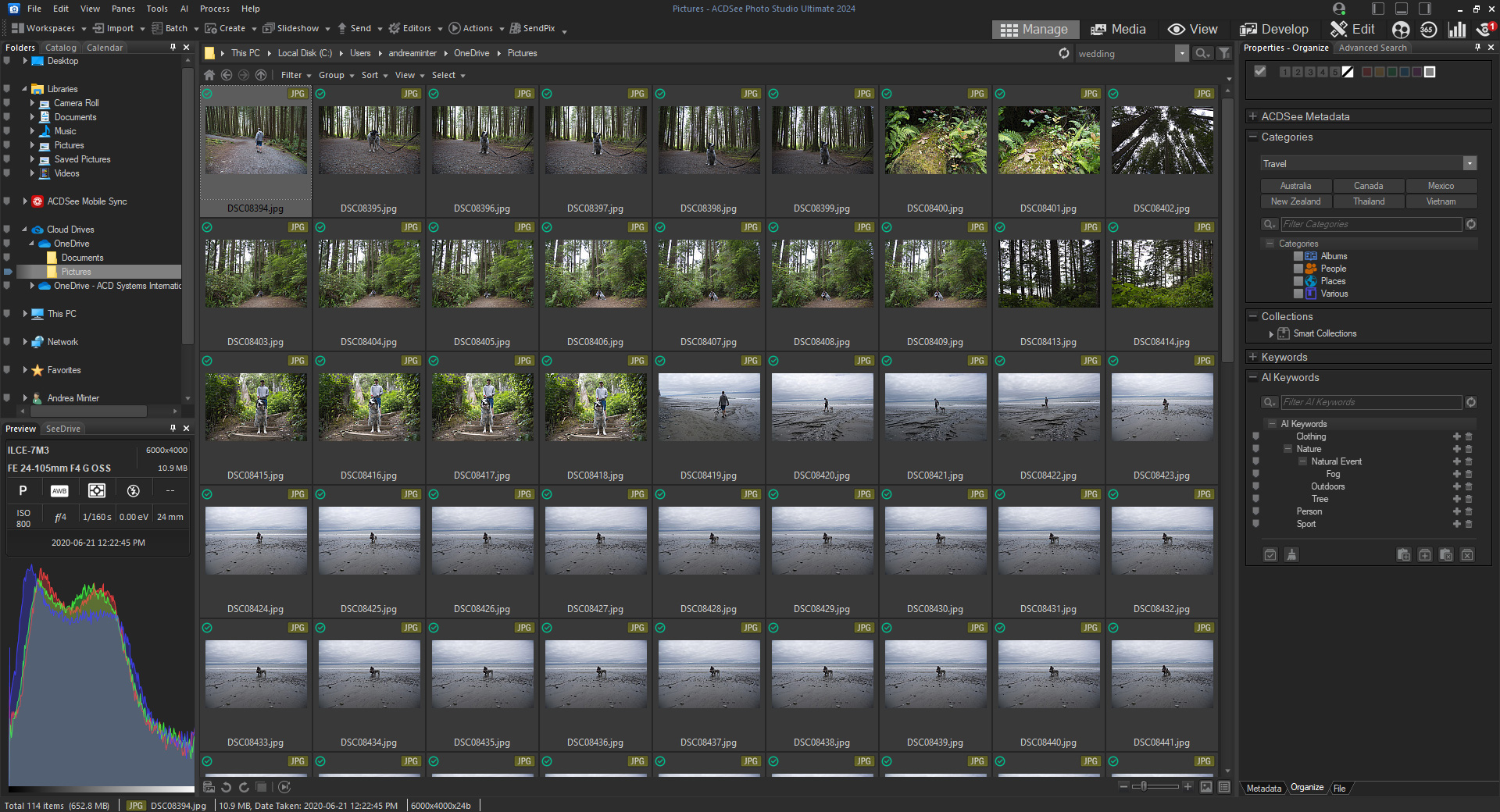Click the Auto White Balance AWB icon
The height and width of the screenshot is (812, 1500).
tap(59, 491)
